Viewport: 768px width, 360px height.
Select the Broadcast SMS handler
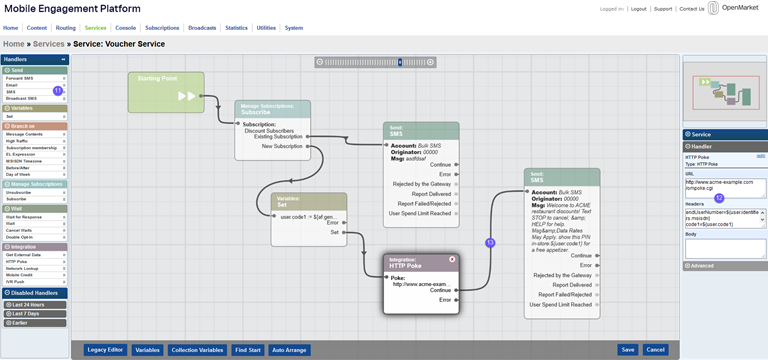tap(35, 98)
